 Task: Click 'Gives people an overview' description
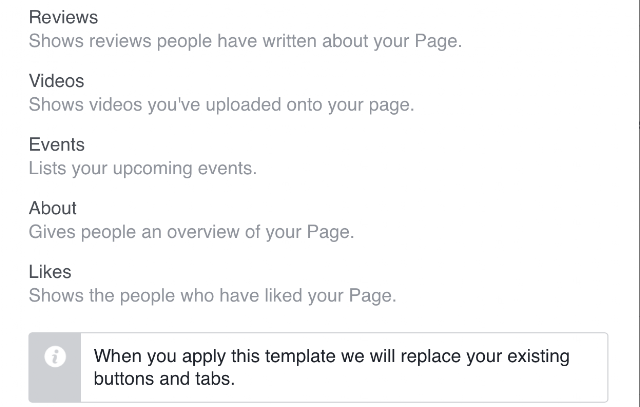click(x=191, y=232)
